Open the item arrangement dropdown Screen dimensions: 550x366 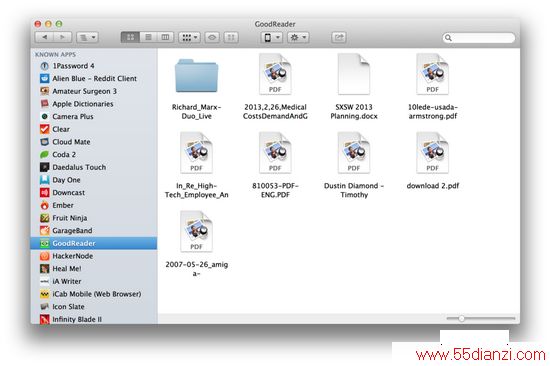point(189,37)
